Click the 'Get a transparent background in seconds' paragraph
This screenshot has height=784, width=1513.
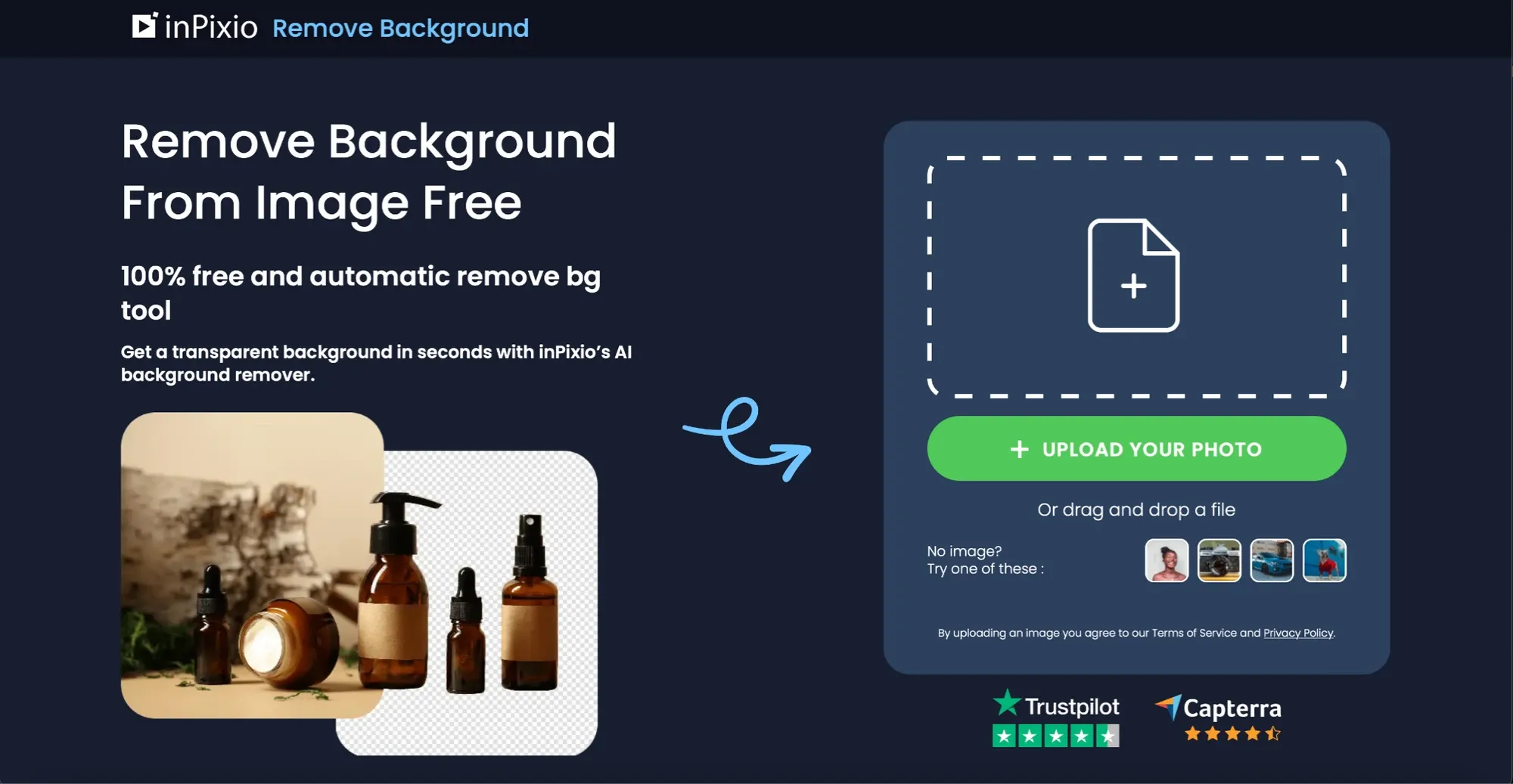pos(376,363)
